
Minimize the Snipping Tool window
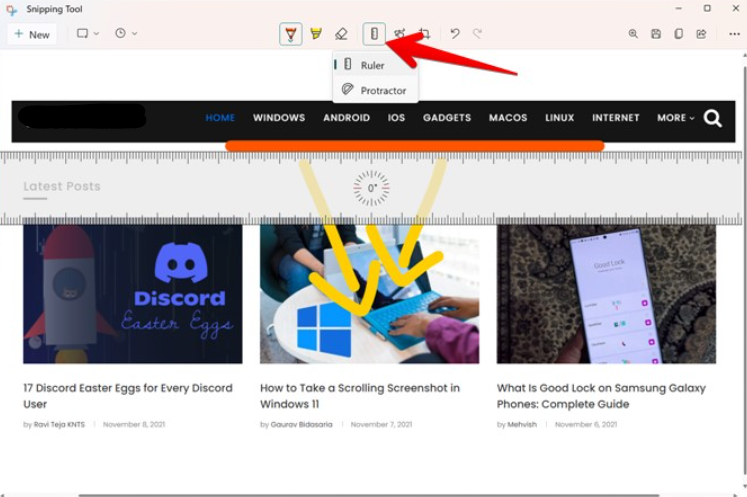pyautogui.click(x=678, y=9)
